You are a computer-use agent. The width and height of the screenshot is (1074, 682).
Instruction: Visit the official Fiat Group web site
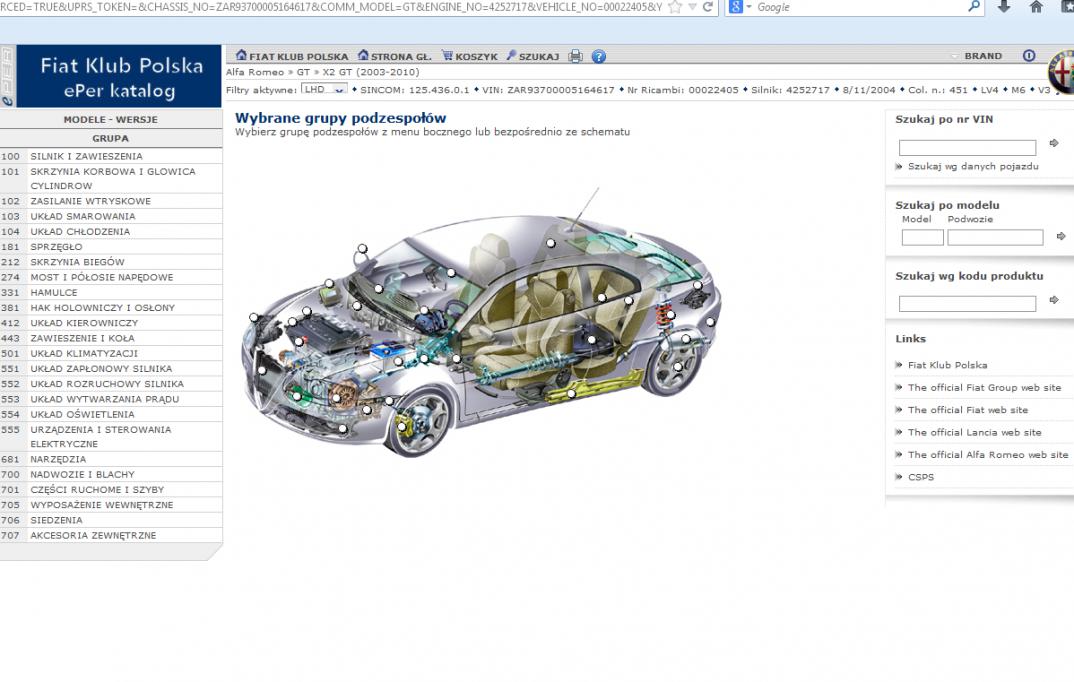[x=984, y=388]
